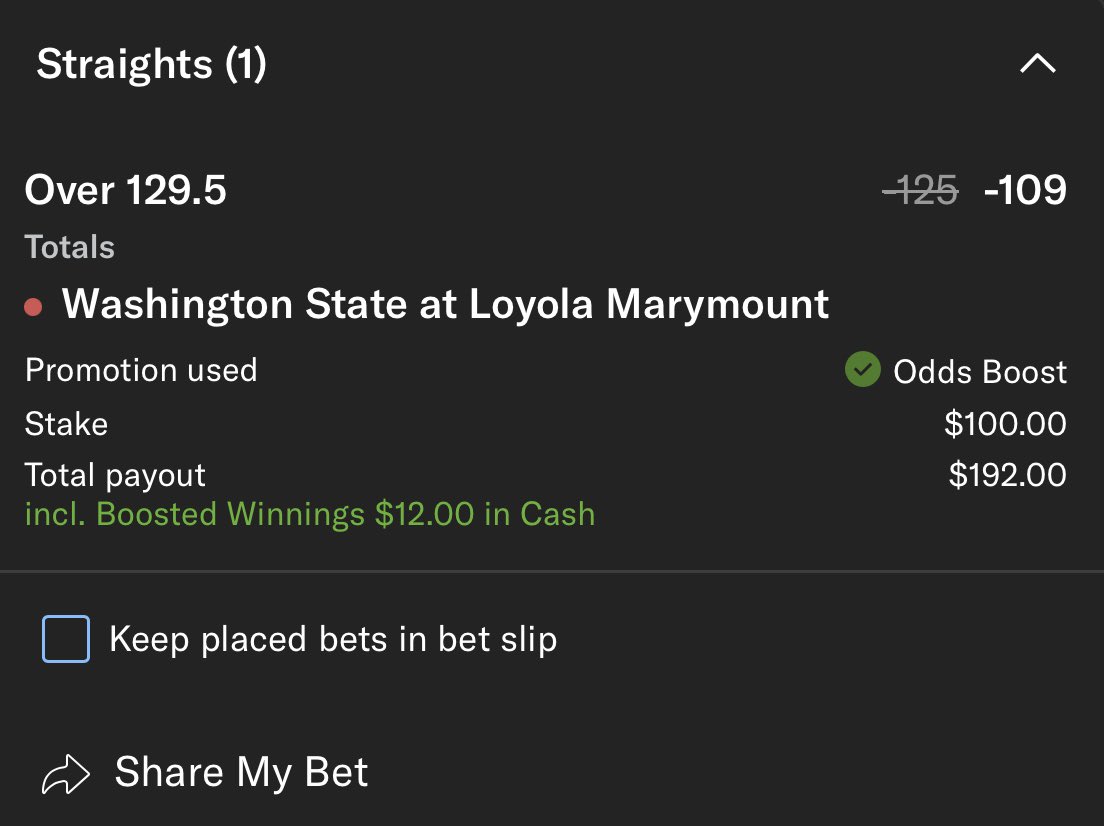The width and height of the screenshot is (1104, 826).
Task: Click the Stake label
Action: pos(66,423)
